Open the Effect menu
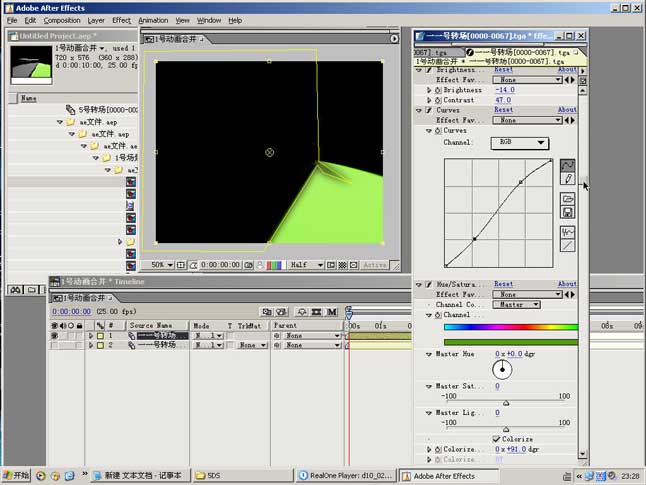 coord(121,20)
